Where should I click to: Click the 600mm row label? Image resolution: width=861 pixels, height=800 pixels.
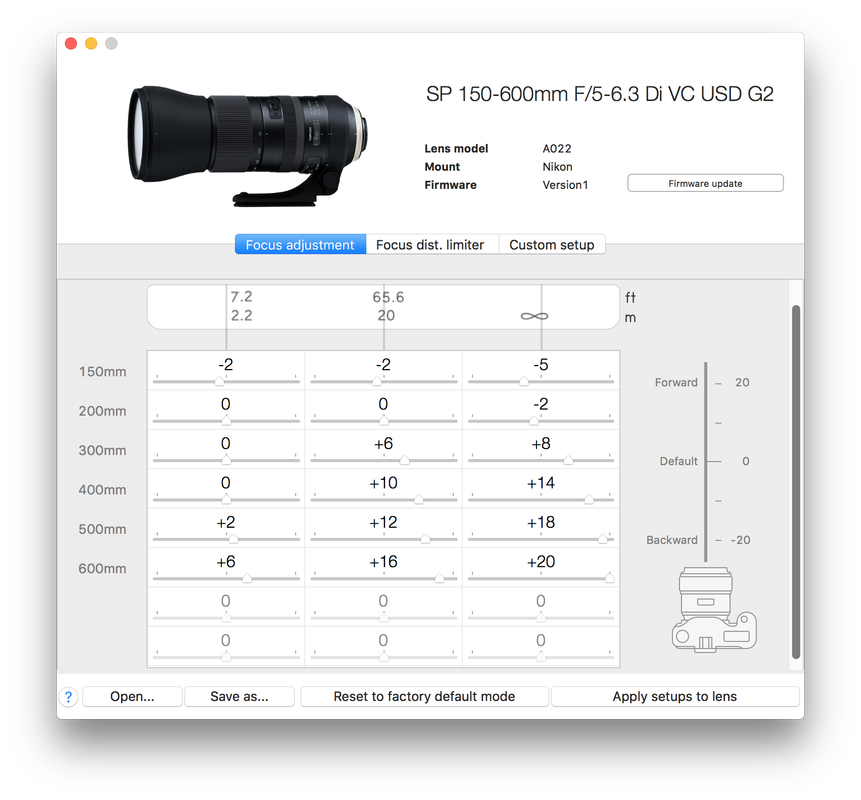click(102, 569)
